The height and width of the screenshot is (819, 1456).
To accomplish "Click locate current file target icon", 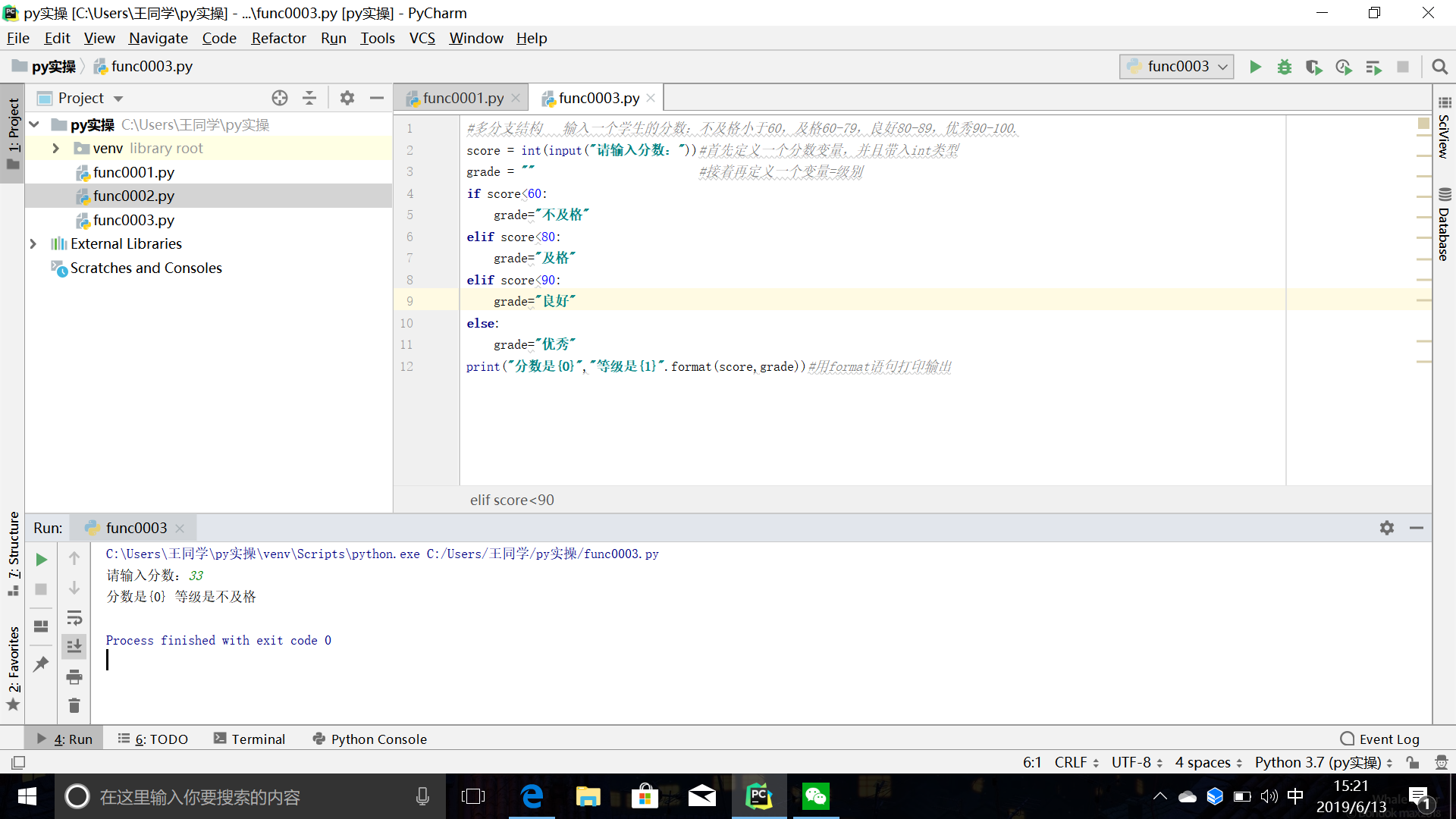I will click(x=280, y=98).
